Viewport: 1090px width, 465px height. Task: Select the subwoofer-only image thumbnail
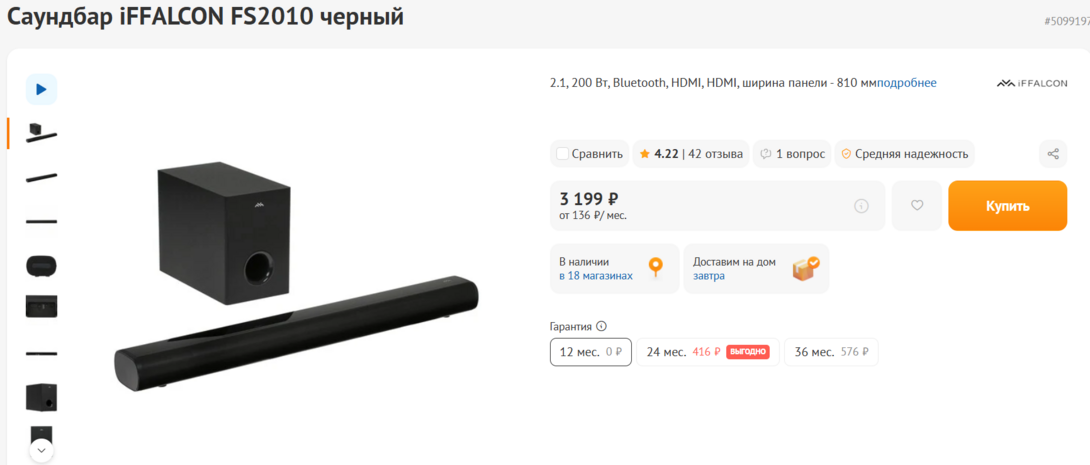[x=41, y=397]
